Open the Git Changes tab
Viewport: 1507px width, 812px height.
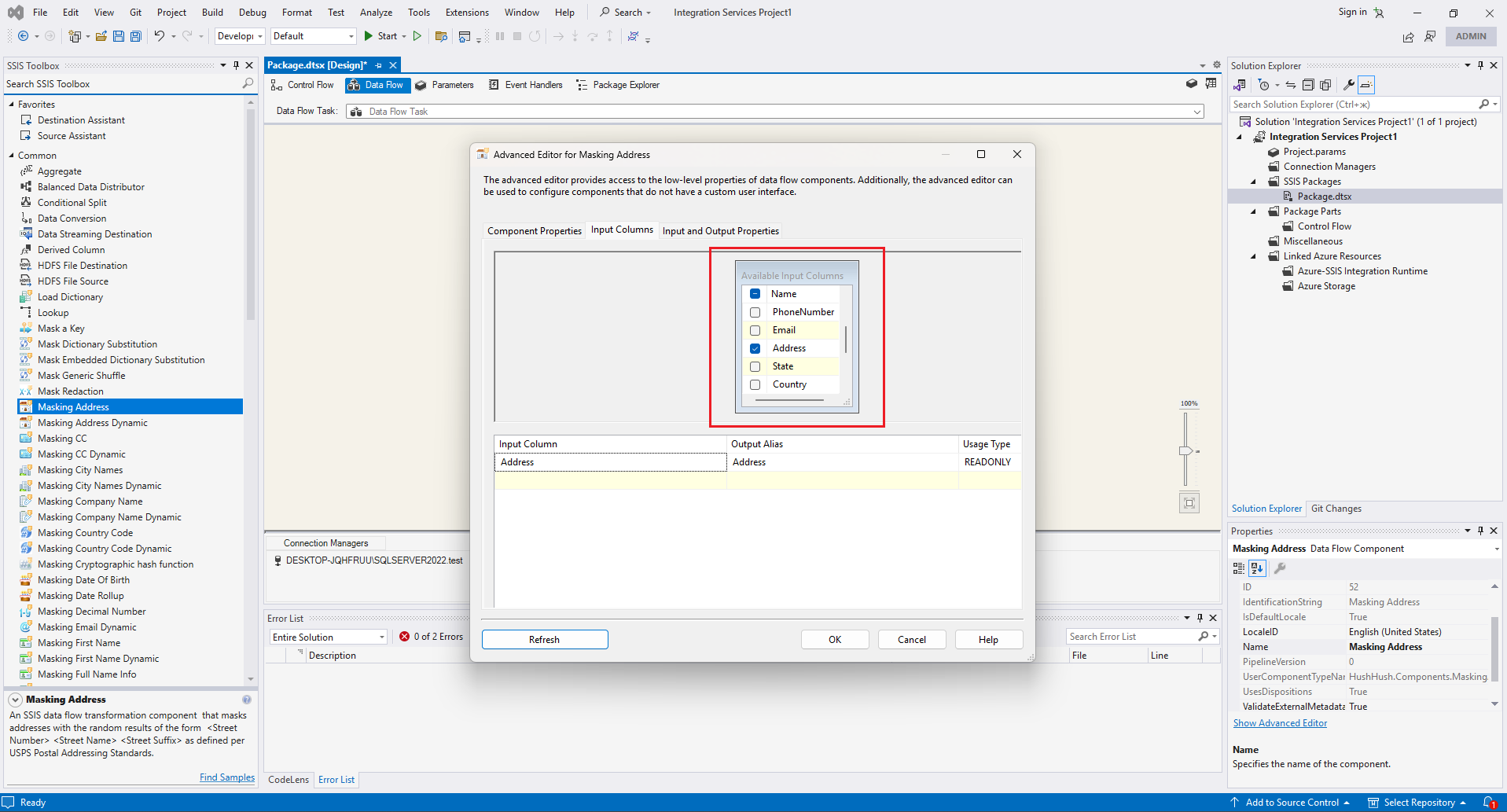(x=1336, y=509)
